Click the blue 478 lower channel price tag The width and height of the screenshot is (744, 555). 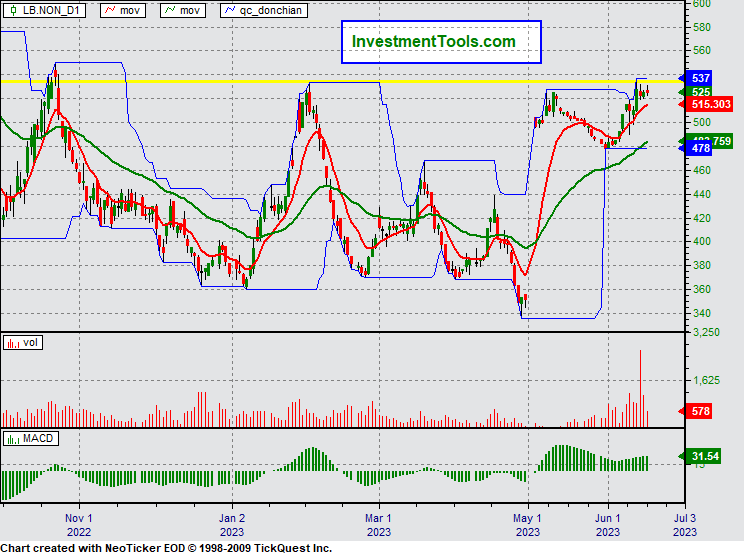696,148
